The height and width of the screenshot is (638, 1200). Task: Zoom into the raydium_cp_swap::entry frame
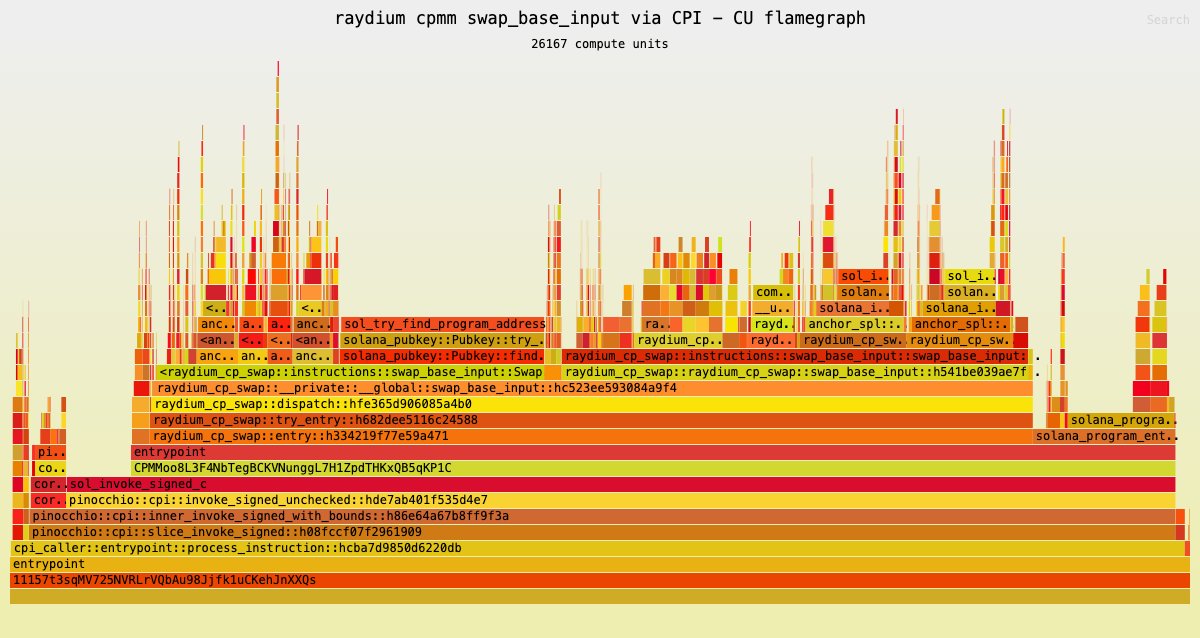pyautogui.click(x=591, y=436)
